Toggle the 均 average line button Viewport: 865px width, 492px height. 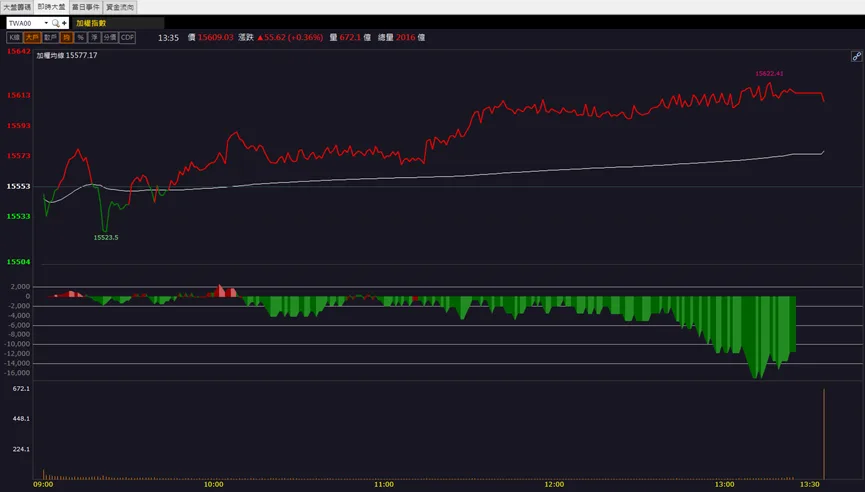[66, 38]
